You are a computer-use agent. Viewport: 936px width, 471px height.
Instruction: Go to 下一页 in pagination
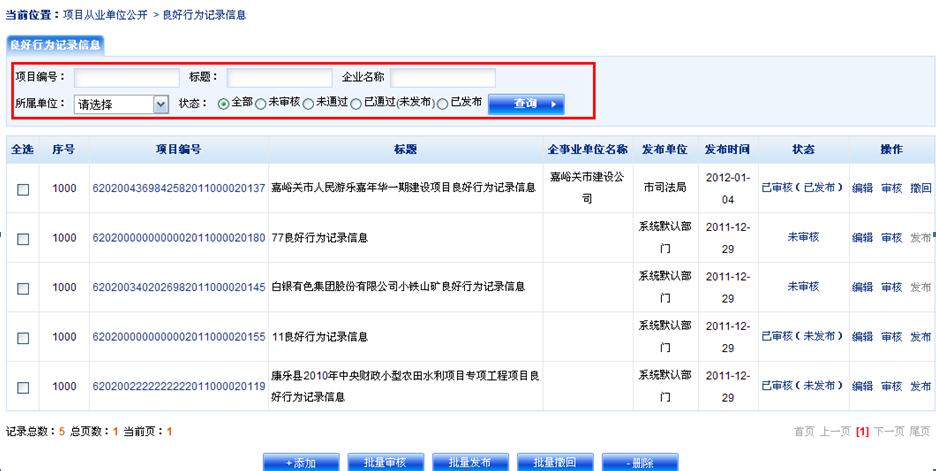coord(889,431)
